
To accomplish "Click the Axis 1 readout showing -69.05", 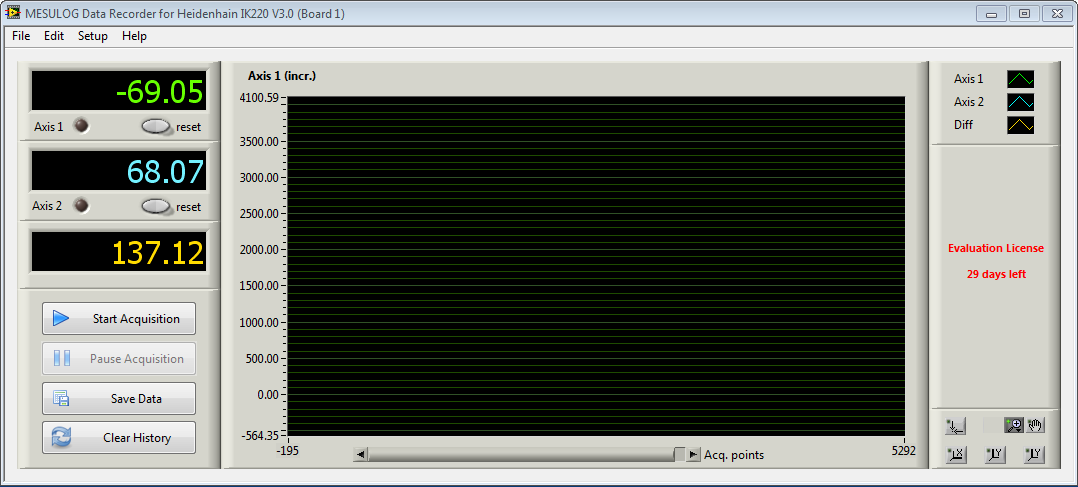I will coord(119,90).
